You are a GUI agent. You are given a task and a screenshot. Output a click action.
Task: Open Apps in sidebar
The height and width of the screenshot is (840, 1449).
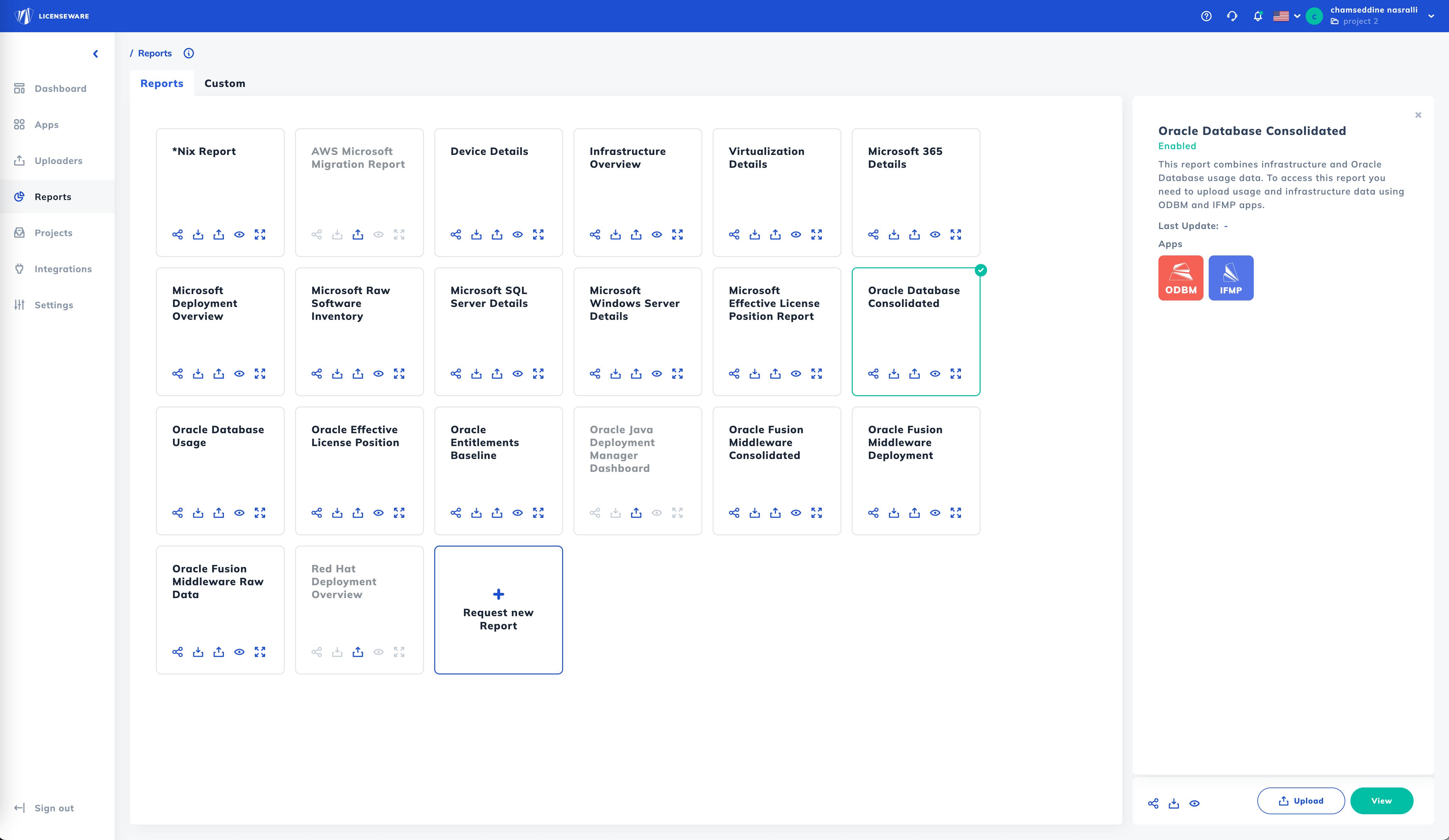pyautogui.click(x=57, y=125)
